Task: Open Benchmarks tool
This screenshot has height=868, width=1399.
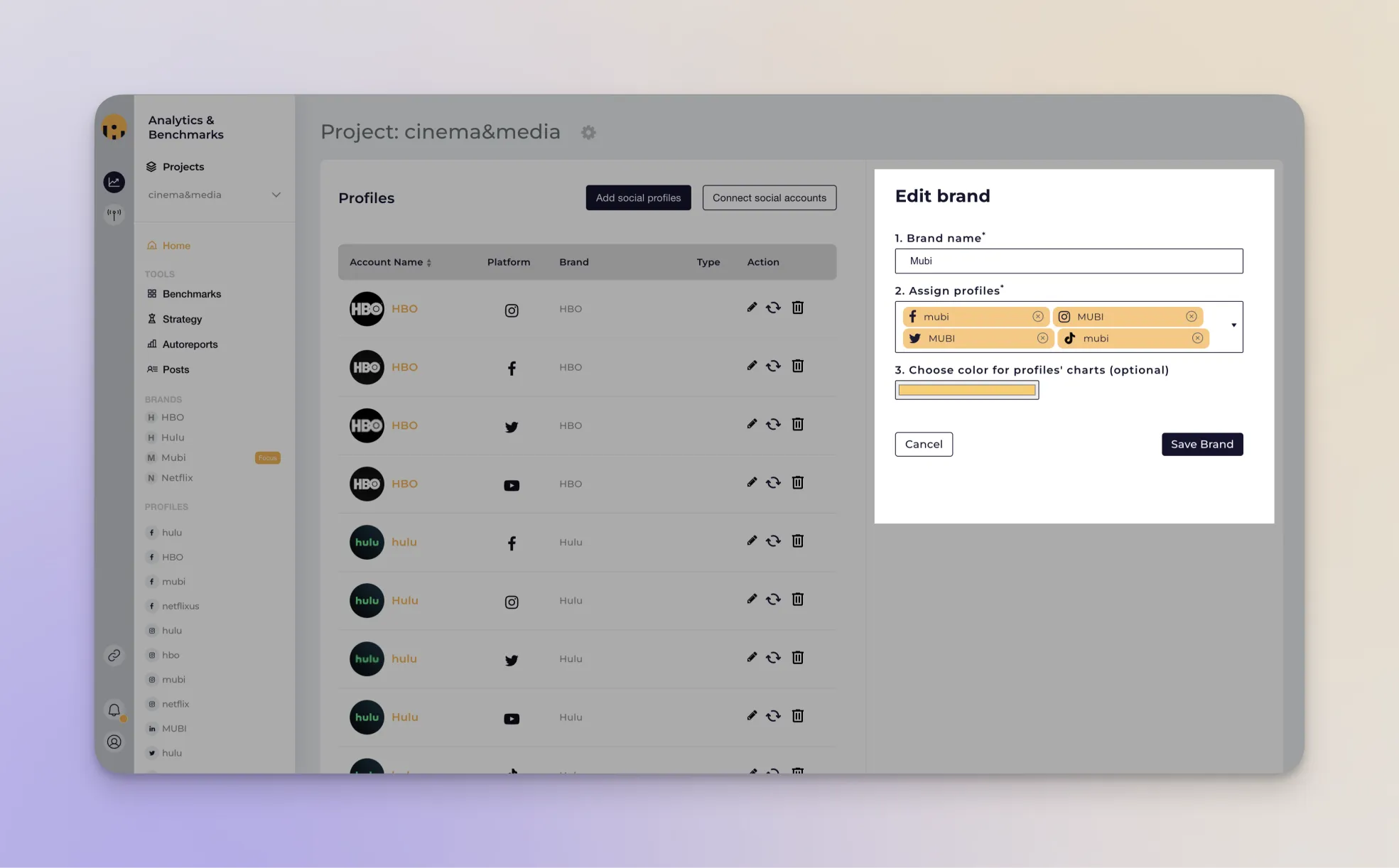Action: click(x=184, y=294)
